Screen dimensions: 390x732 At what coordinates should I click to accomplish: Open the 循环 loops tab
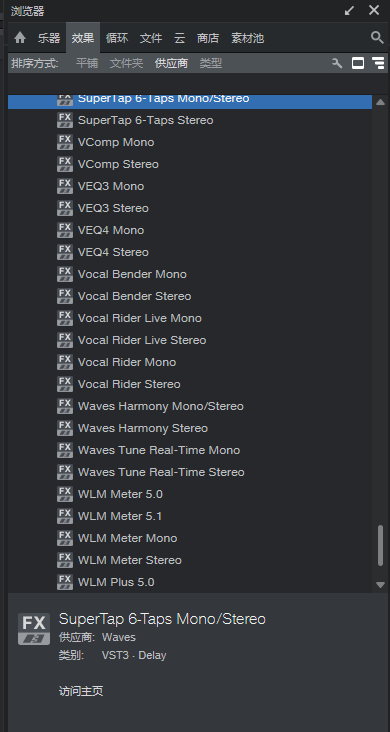(117, 38)
